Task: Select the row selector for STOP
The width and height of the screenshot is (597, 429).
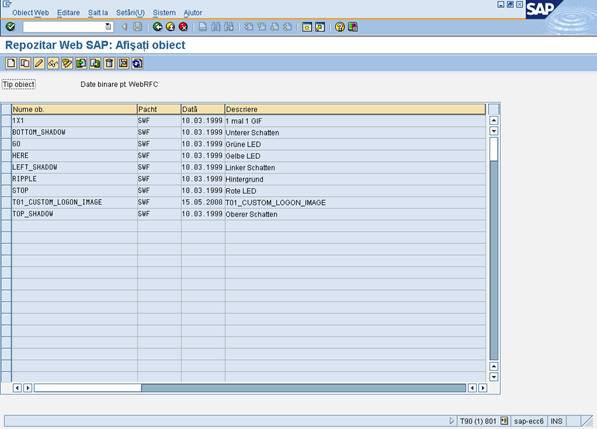Action: click(x=6, y=191)
